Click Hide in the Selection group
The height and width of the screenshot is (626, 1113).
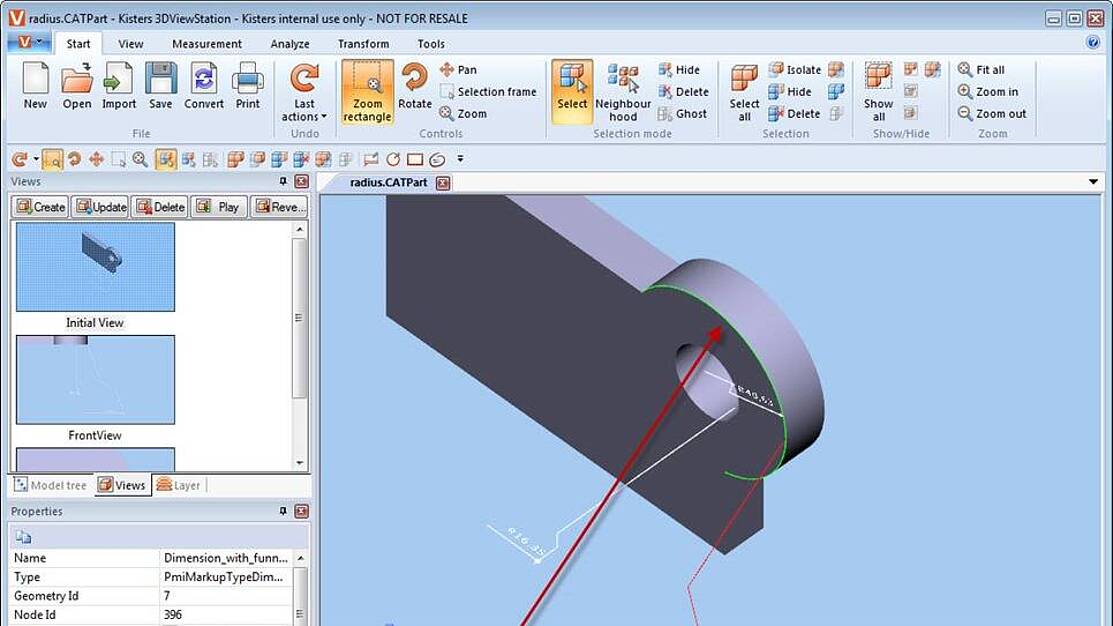click(790, 92)
